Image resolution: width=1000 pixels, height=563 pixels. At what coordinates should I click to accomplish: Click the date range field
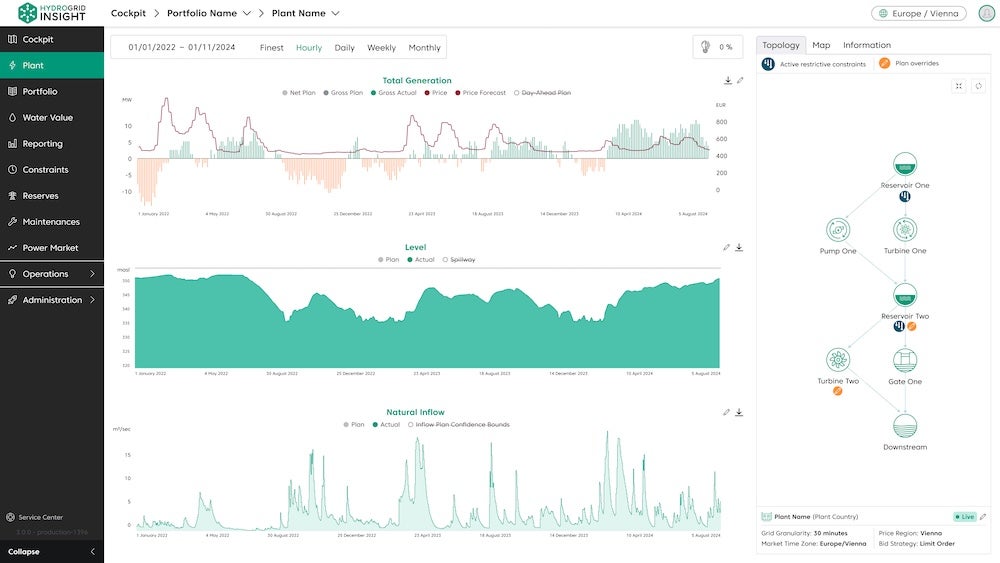[182, 47]
